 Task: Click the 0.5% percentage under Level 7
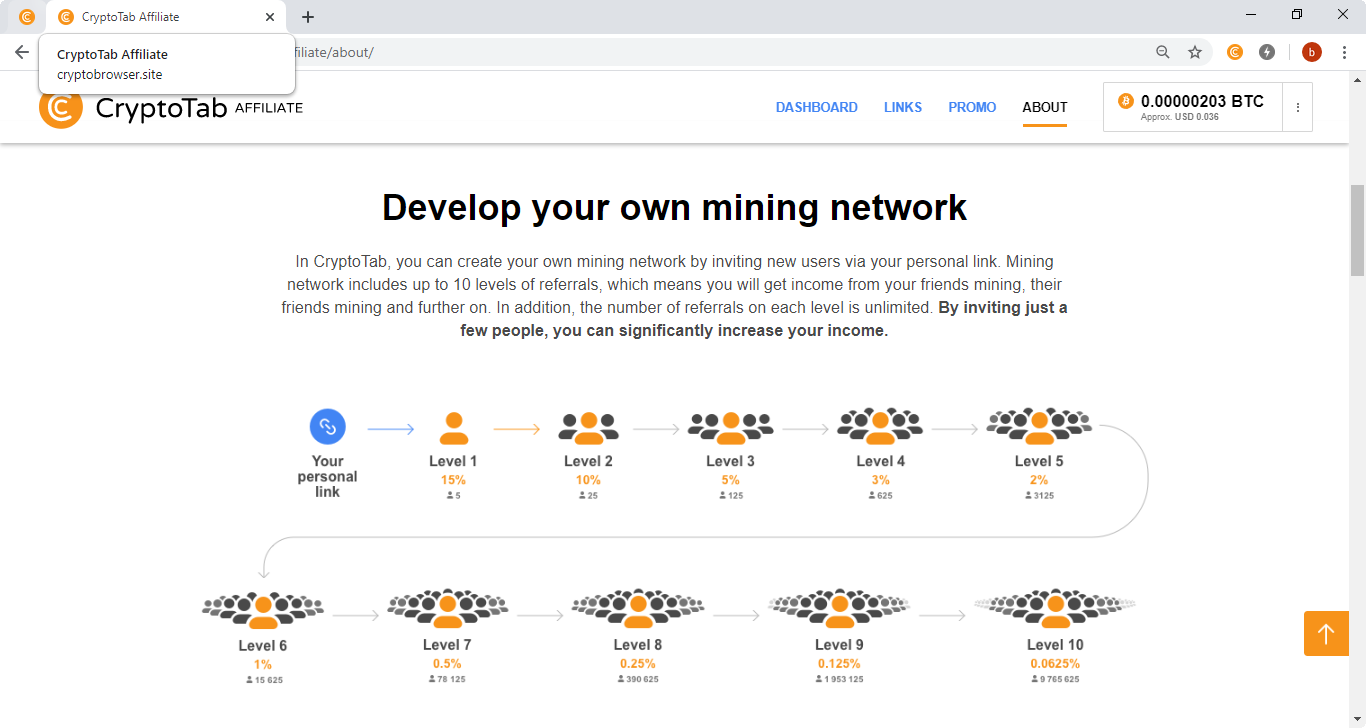click(x=447, y=664)
